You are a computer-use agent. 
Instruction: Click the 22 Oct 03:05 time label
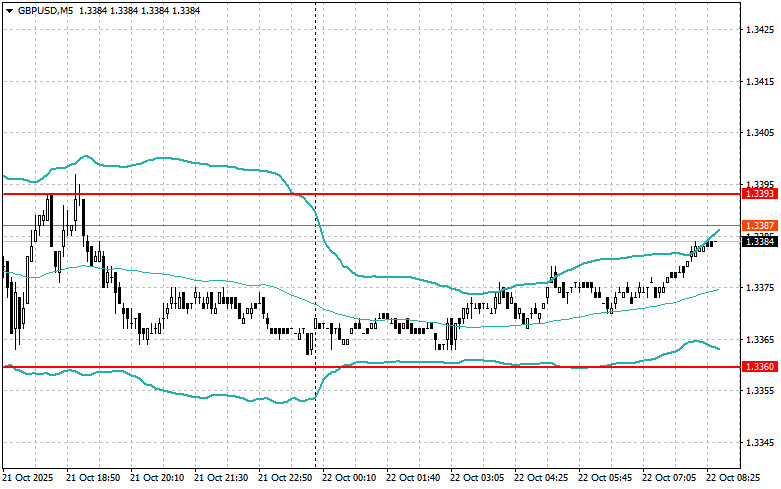pyautogui.click(x=477, y=478)
